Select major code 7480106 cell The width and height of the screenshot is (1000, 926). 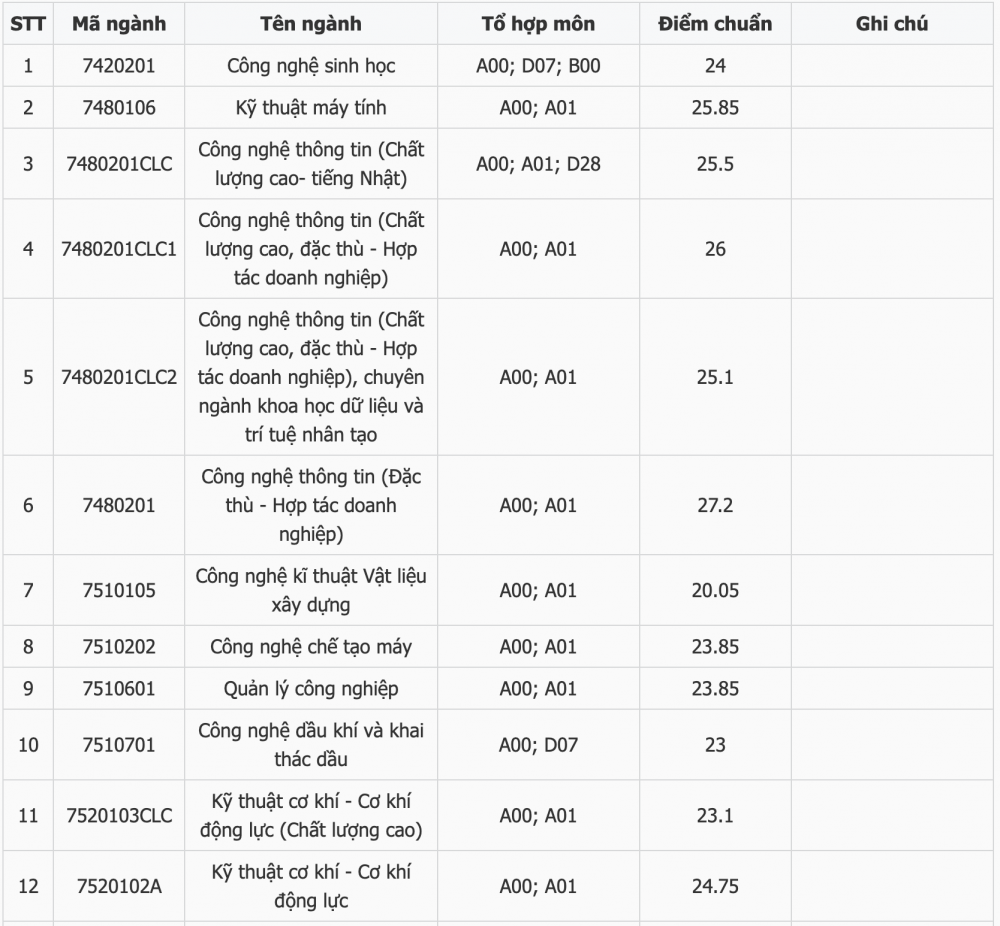tap(119, 108)
